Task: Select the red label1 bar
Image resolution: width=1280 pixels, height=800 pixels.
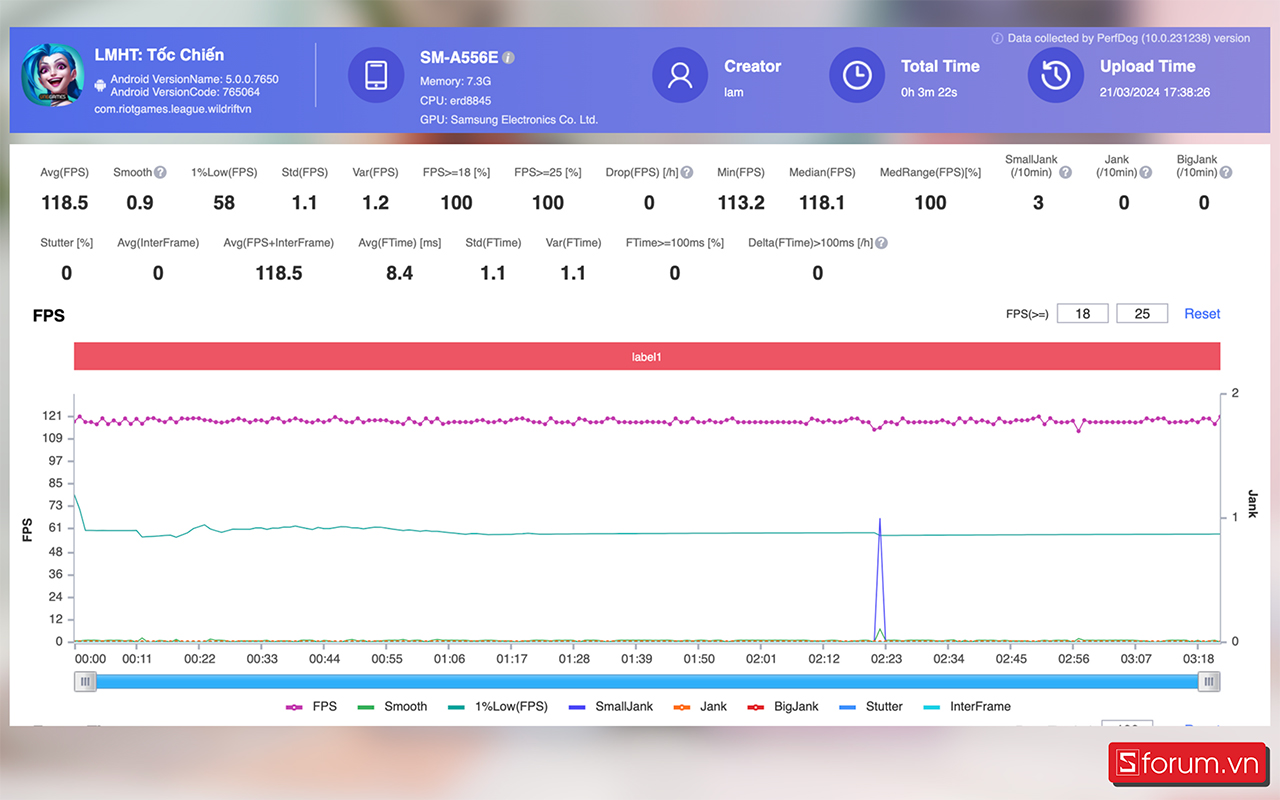Action: click(x=647, y=356)
